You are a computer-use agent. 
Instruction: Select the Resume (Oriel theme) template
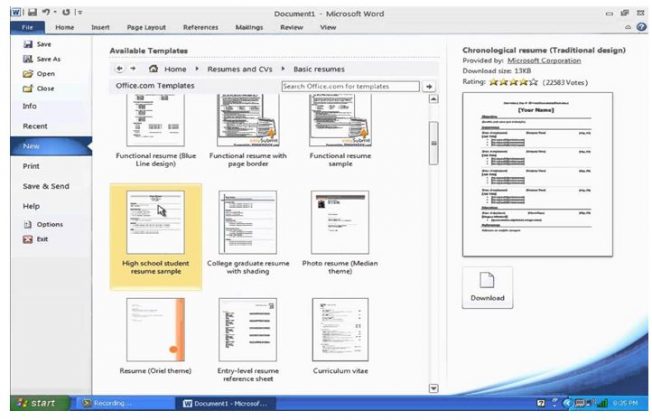[x=156, y=336]
